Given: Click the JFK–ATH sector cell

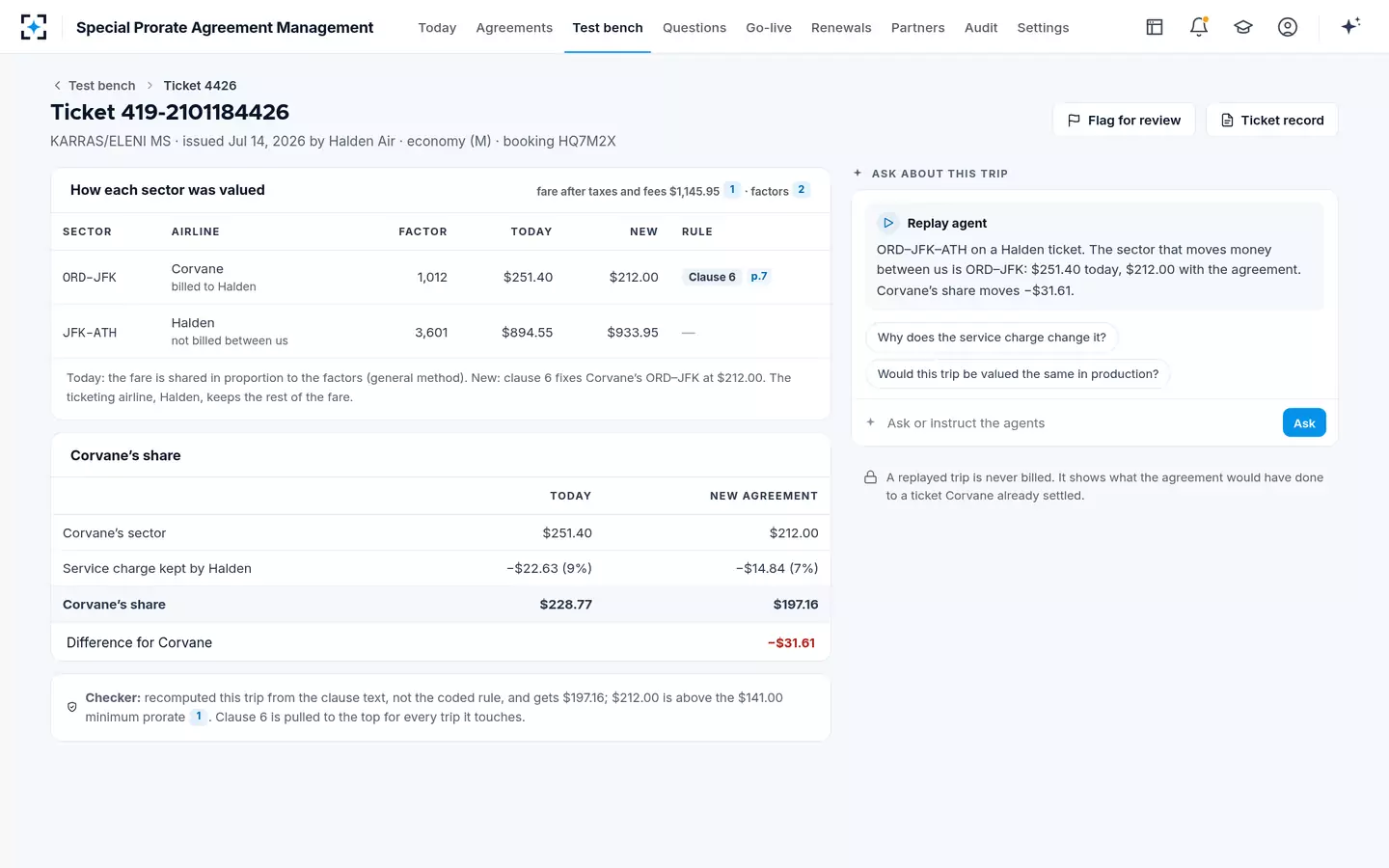Looking at the screenshot, I should (90, 333).
